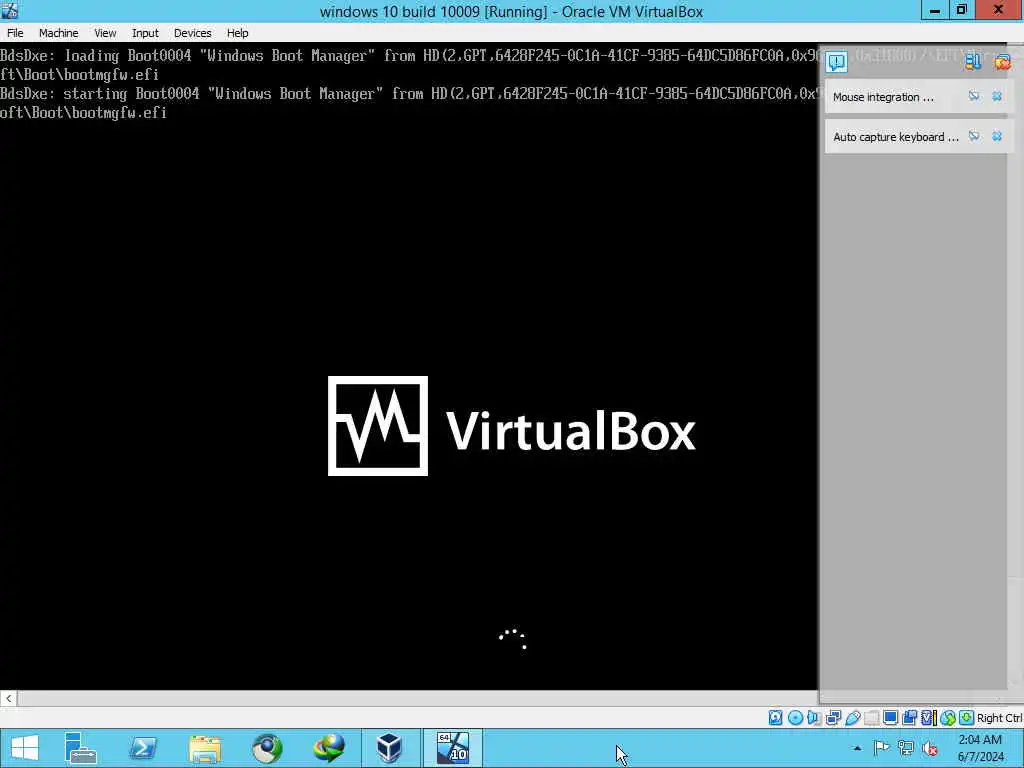Screen dimensions: 1024x768
Task: Click the notification center speech-bubble icon
Action: [x=836, y=61]
